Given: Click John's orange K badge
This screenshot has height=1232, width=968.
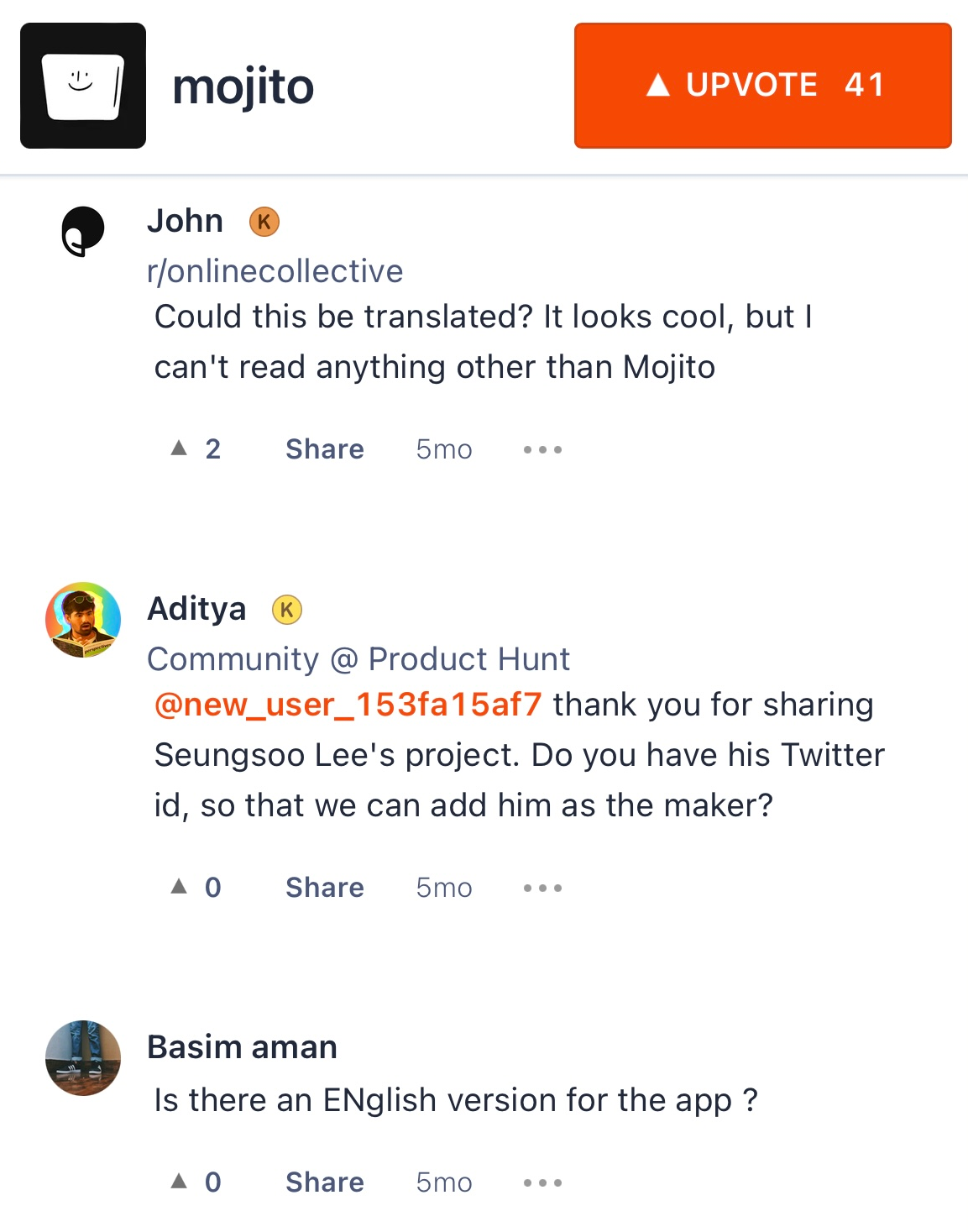Looking at the screenshot, I should click(264, 222).
